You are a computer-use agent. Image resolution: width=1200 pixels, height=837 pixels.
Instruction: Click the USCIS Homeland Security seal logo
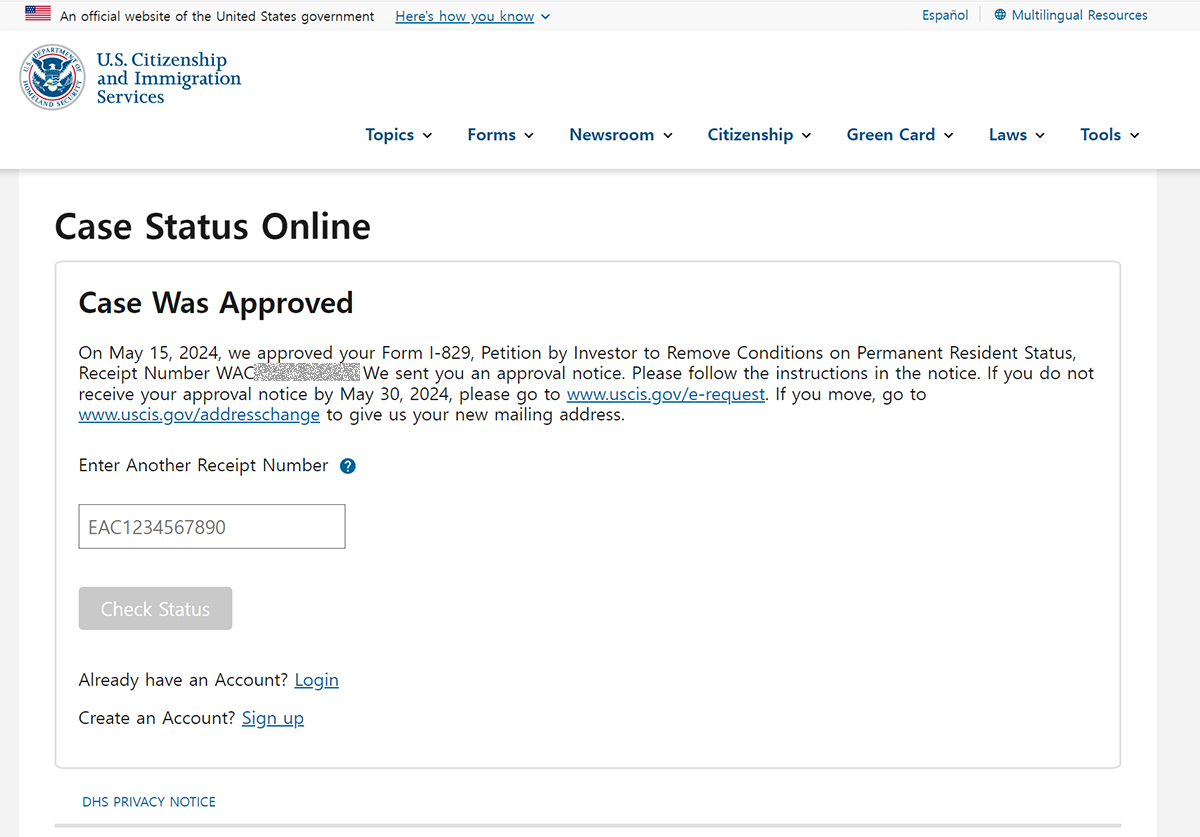52,77
